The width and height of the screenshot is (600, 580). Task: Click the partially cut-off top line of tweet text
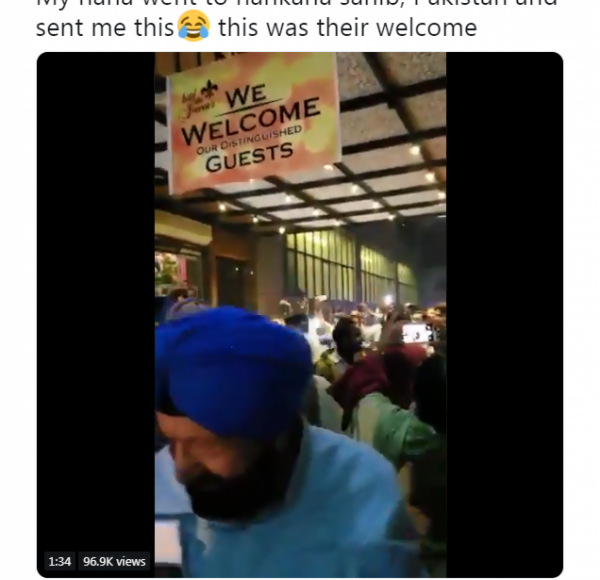tap(297, 3)
